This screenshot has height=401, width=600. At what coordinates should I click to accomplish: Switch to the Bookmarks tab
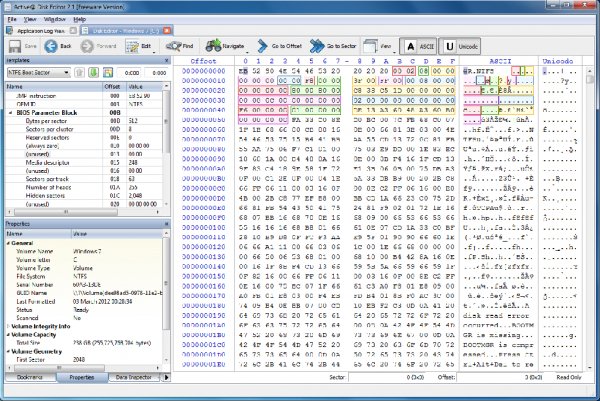pos(30,377)
